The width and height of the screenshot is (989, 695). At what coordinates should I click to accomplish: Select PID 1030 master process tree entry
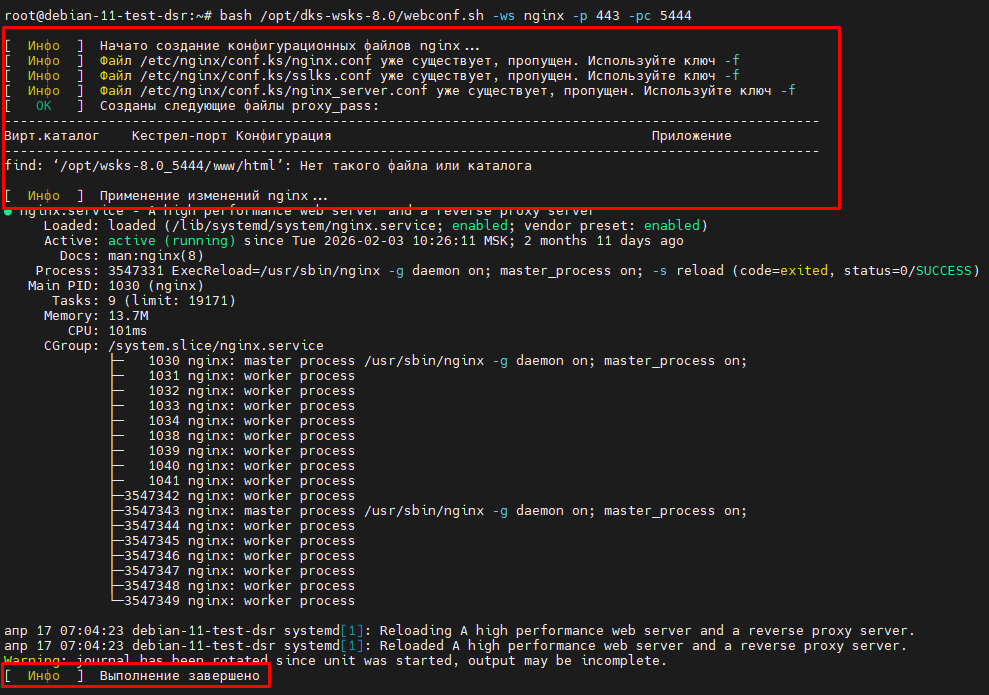tap(445, 361)
